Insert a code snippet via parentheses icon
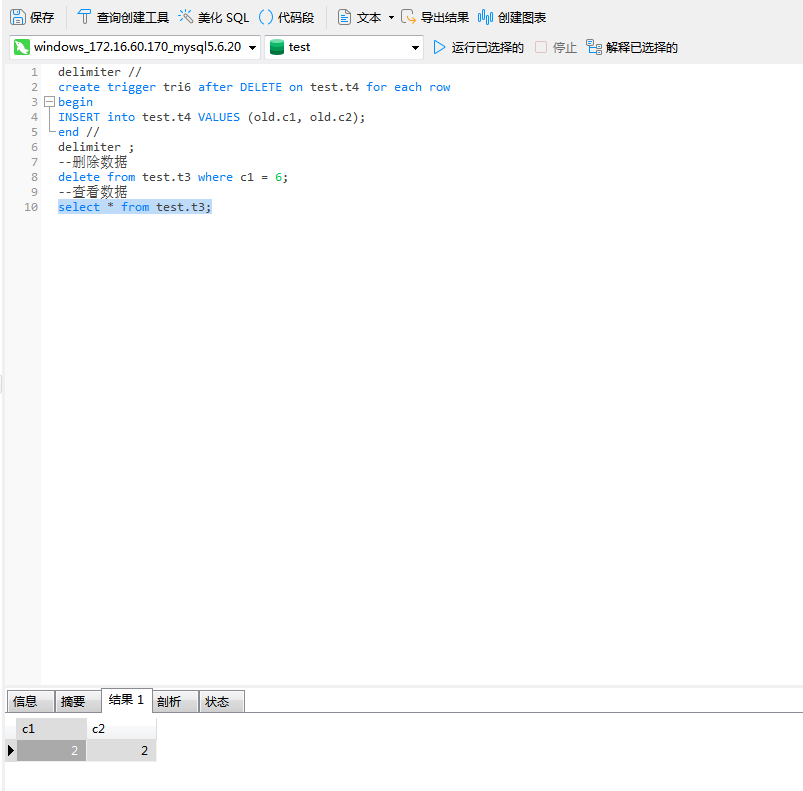 266,17
